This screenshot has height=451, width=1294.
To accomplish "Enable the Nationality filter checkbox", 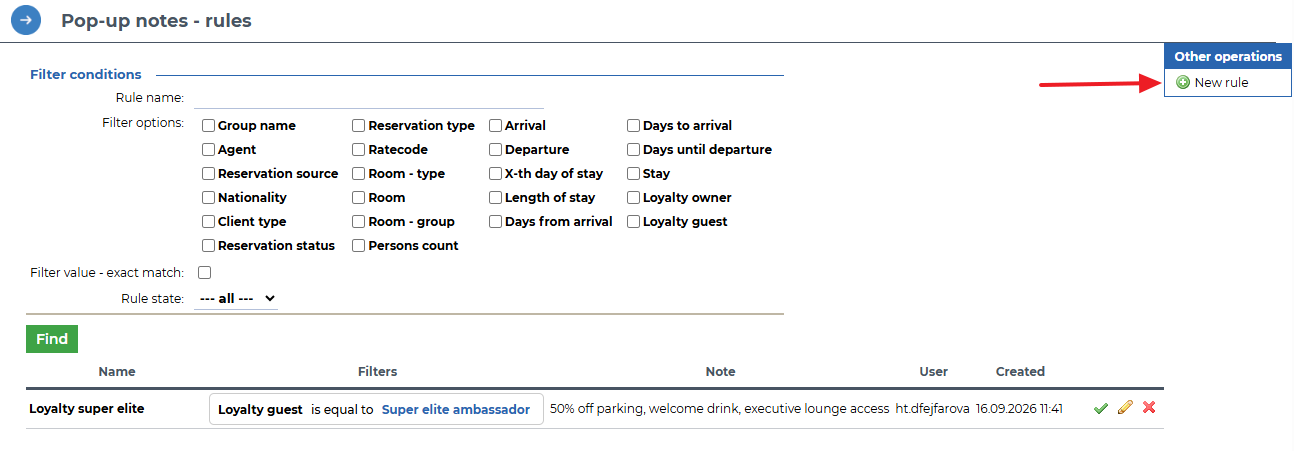I will coord(209,198).
